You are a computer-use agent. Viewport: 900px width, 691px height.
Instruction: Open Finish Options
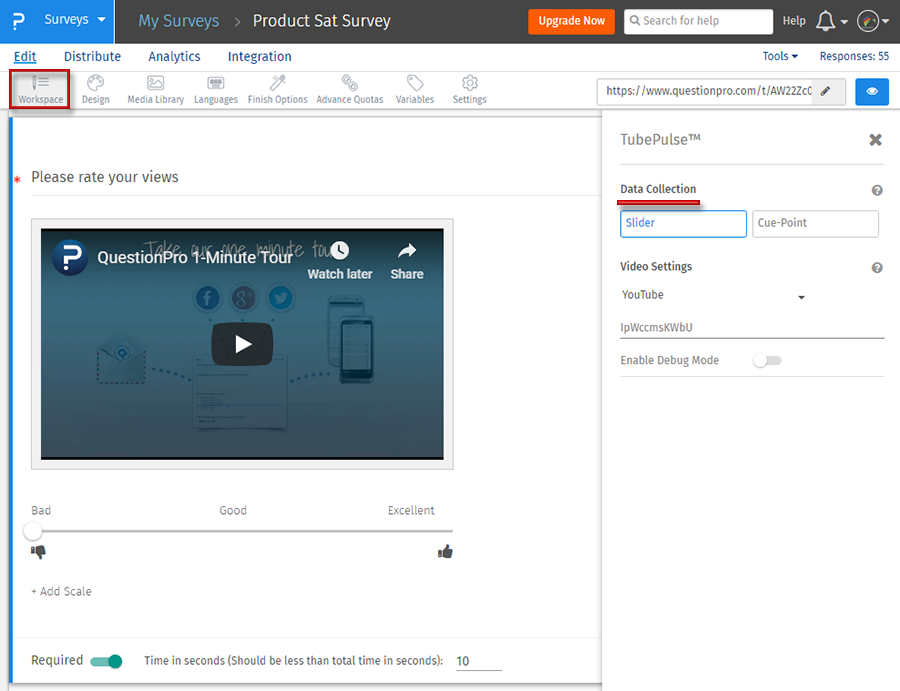point(277,90)
